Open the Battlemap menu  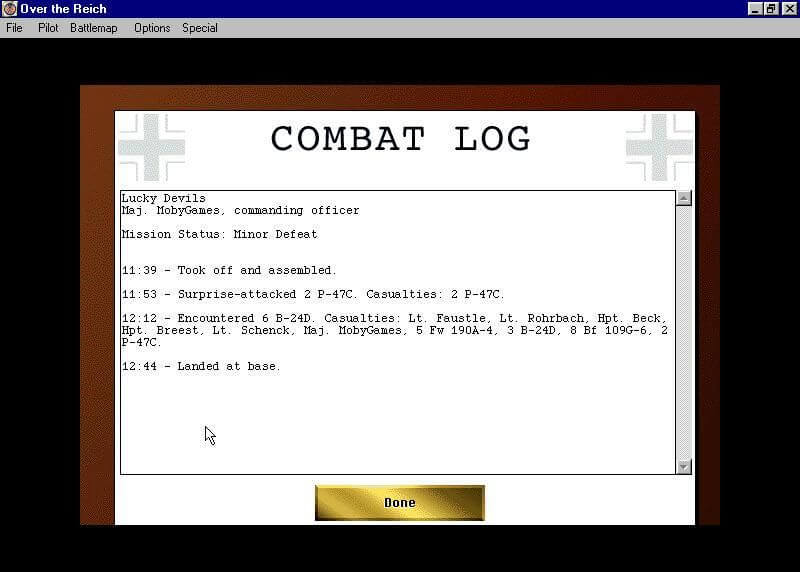[x=93, y=28]
